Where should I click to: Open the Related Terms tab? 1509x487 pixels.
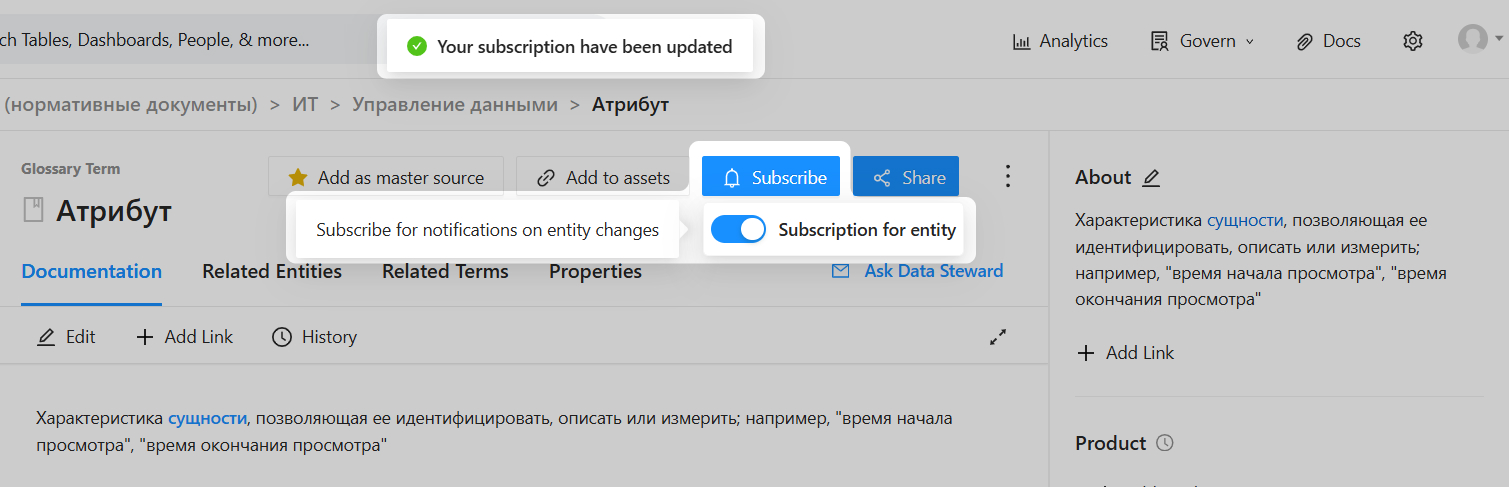coord(445,271)
